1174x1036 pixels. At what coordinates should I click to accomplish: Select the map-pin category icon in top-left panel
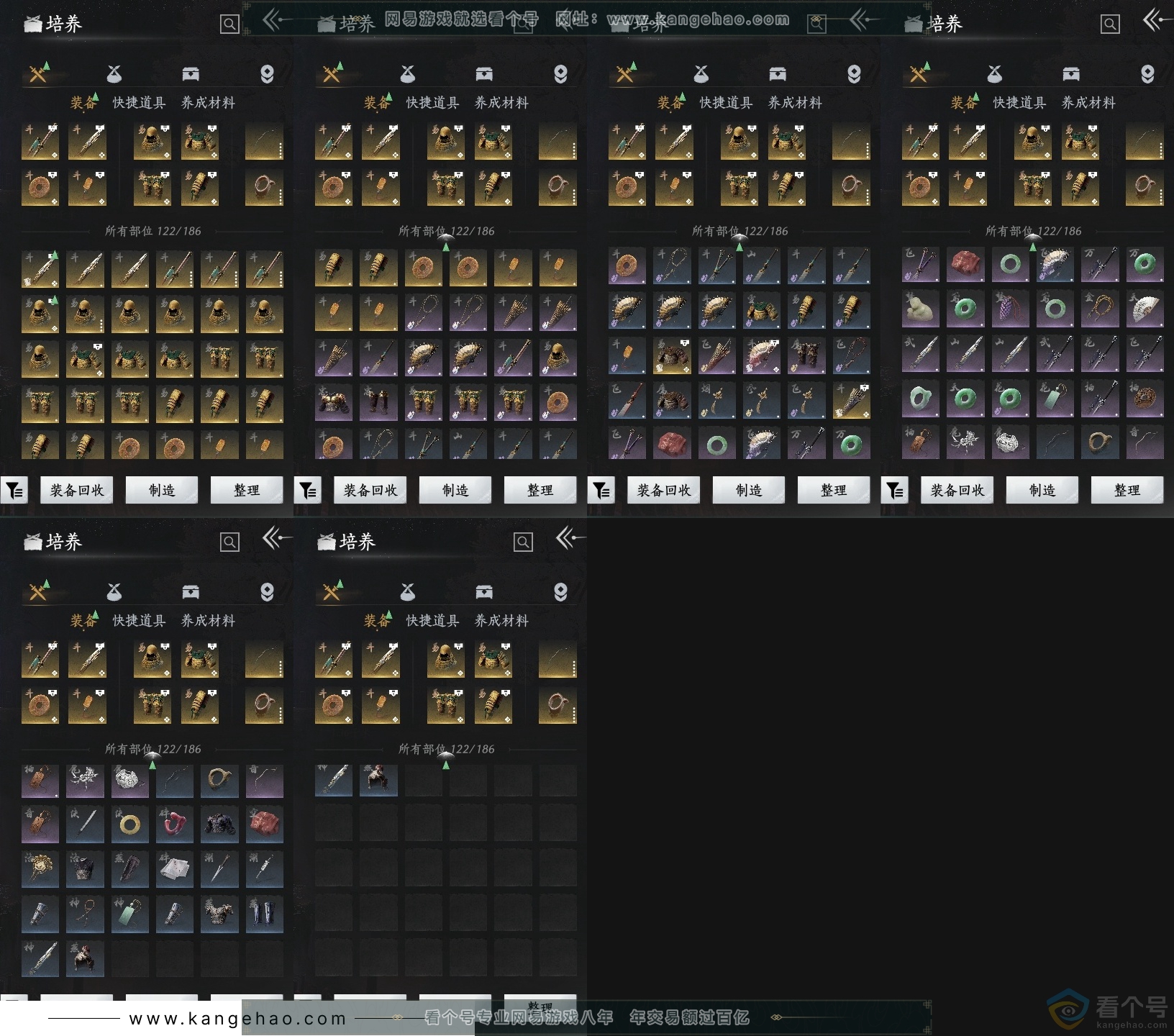pyautogui.click(x=267, y=74)
